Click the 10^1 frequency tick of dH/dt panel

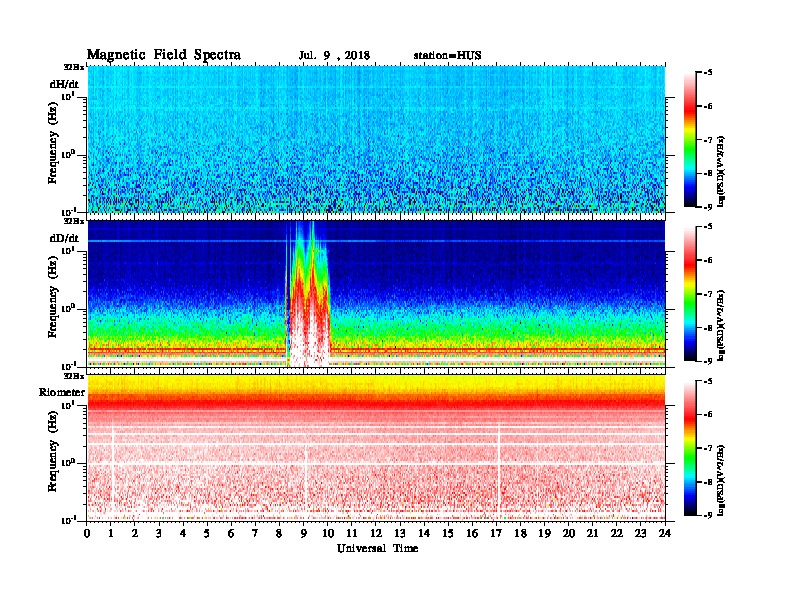68,95
